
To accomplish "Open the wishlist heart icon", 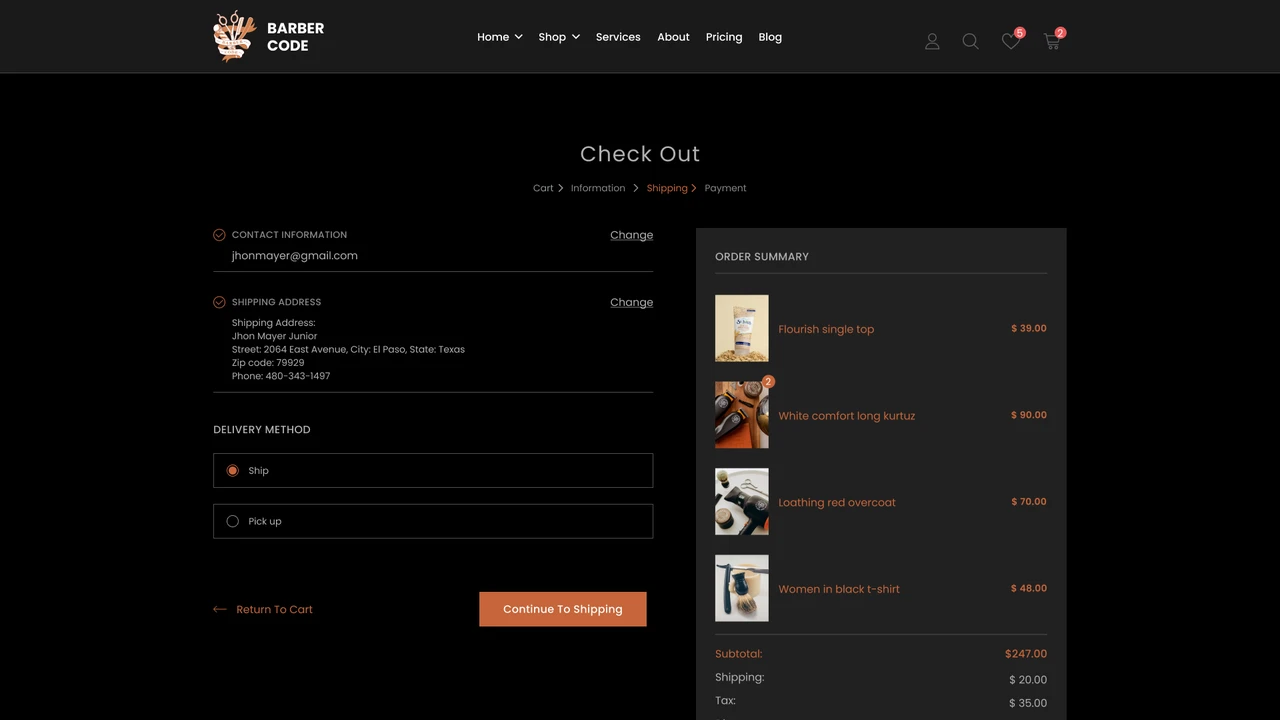I will coord(1011,41).
